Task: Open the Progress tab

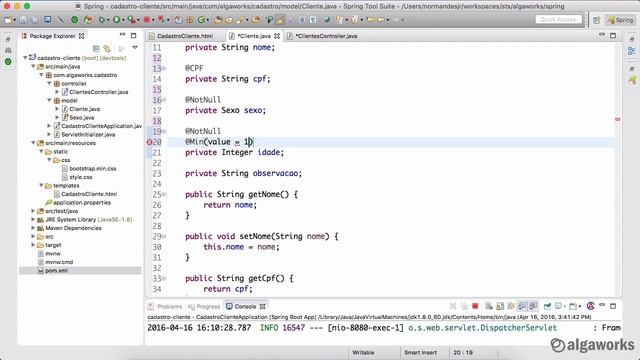Action: tap(204, 307)
